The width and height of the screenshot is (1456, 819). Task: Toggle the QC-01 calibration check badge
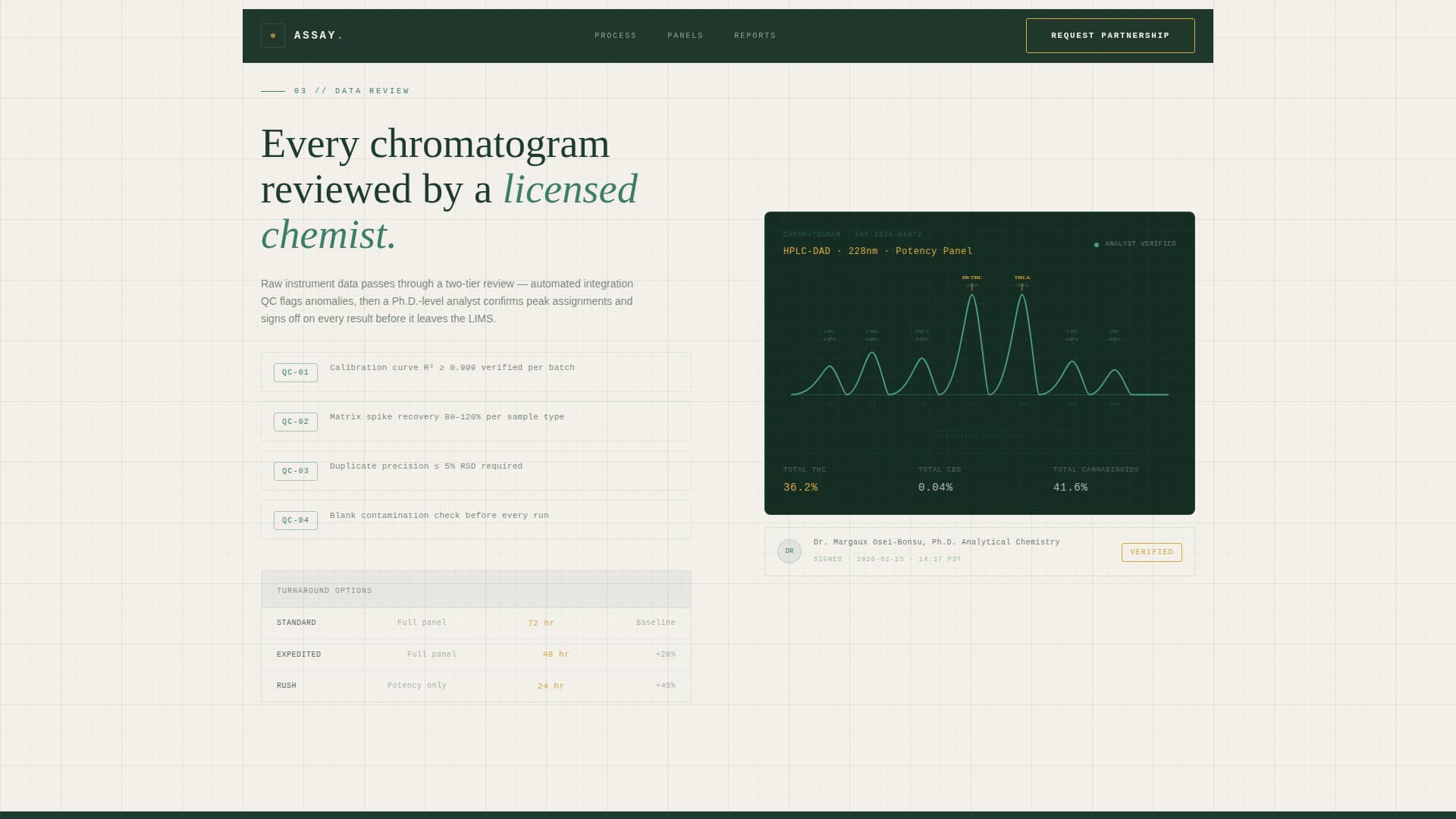295,372
